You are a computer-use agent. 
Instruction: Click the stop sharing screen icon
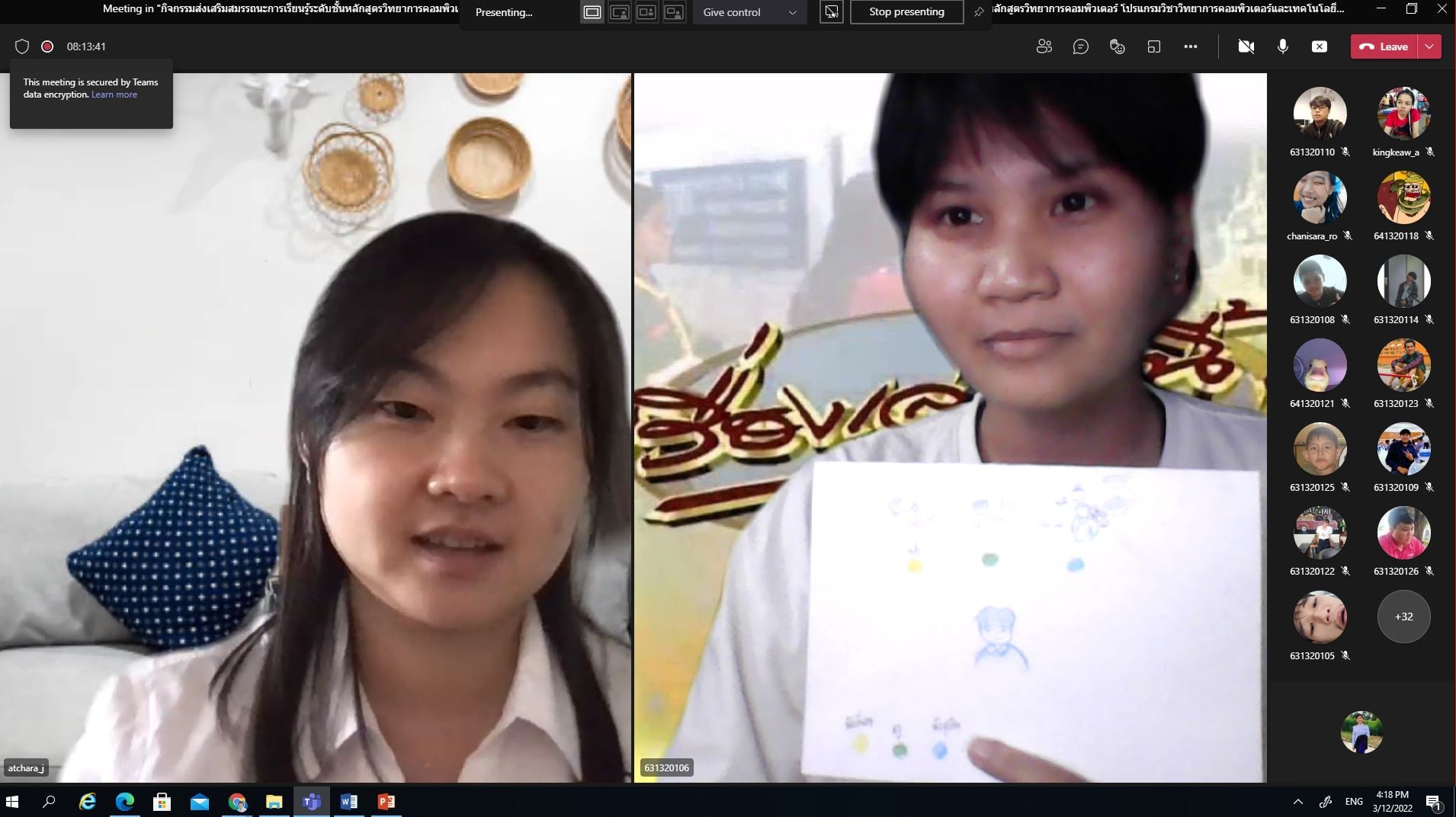coord(1319,46)
